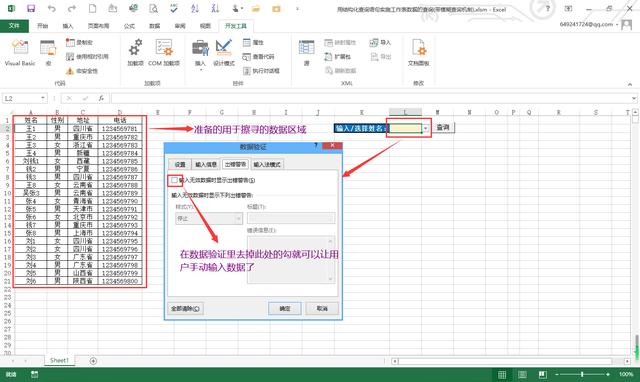Image resolution: width=640 pixels, height=382 pixels.
Task: Sort descending from quick access toolbar
Action: [x=215, y=9]
